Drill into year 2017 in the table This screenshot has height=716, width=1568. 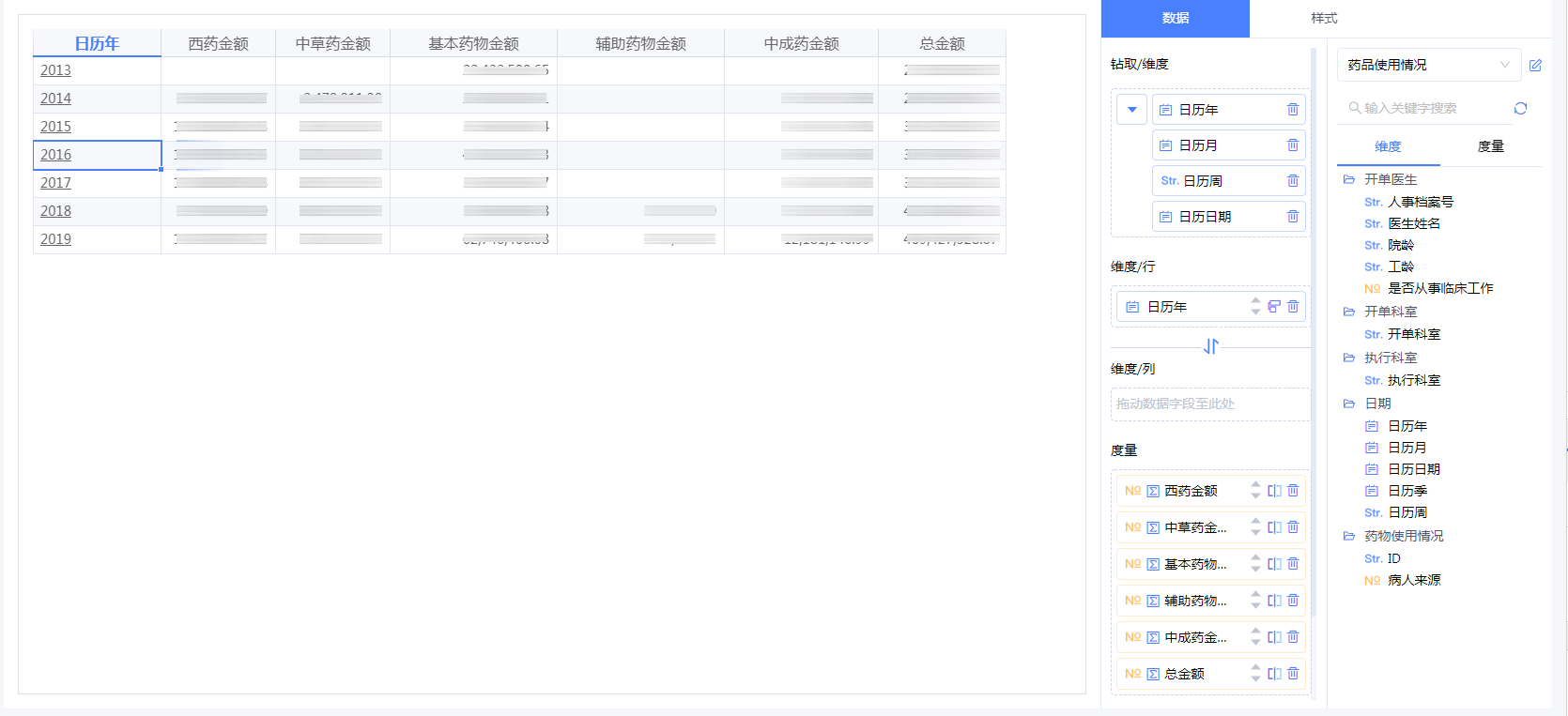click(55, 183)
